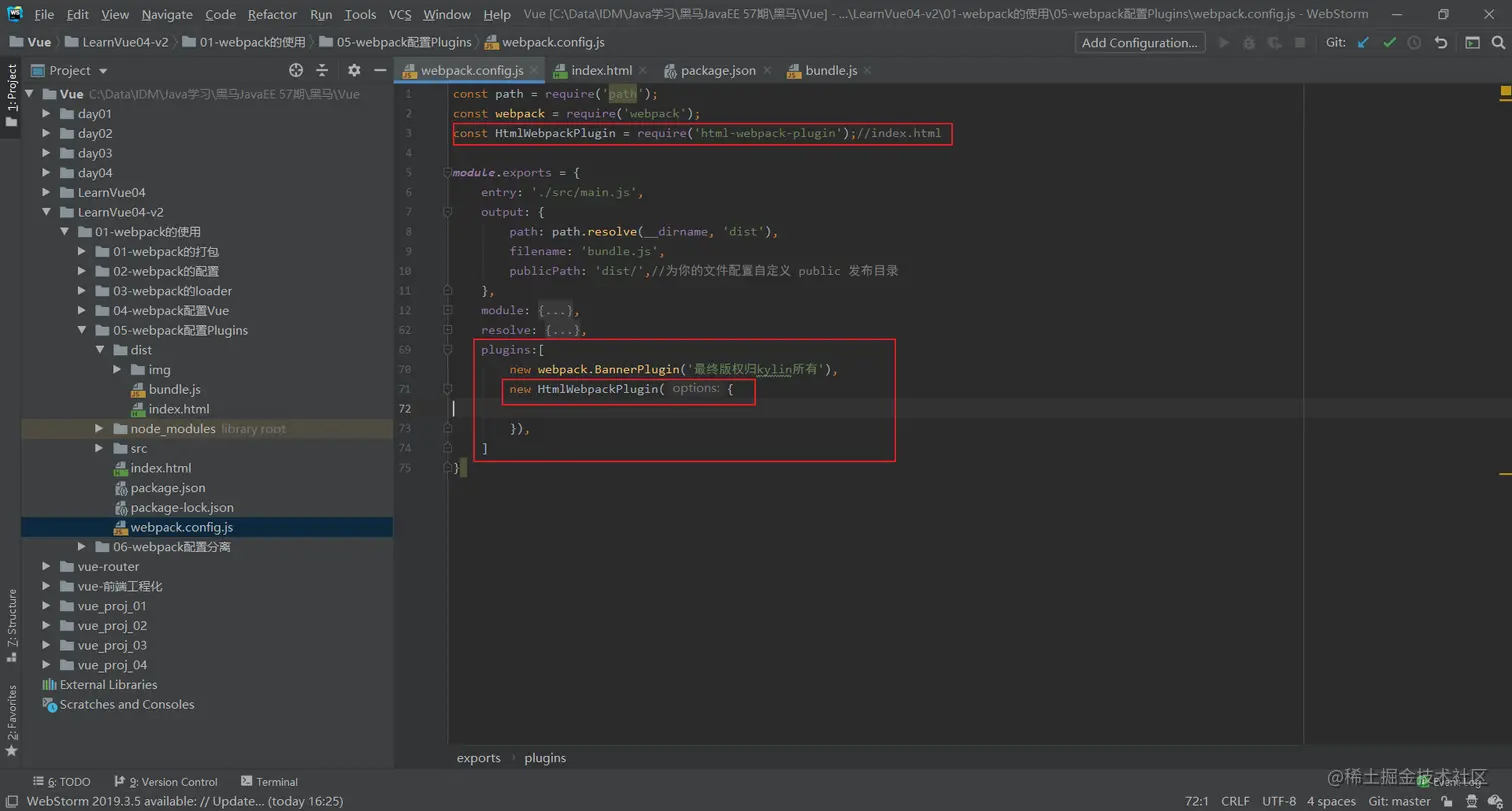Click the status bar cloud settings icon
This screenshot has height=811, width=1512.
coord(1495,801)
